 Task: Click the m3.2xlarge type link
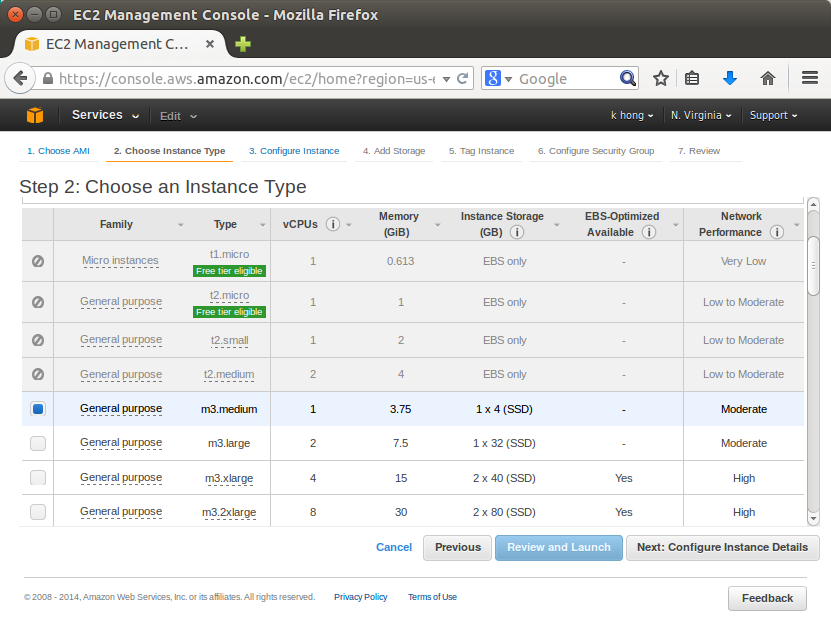(x=229, y=513)
